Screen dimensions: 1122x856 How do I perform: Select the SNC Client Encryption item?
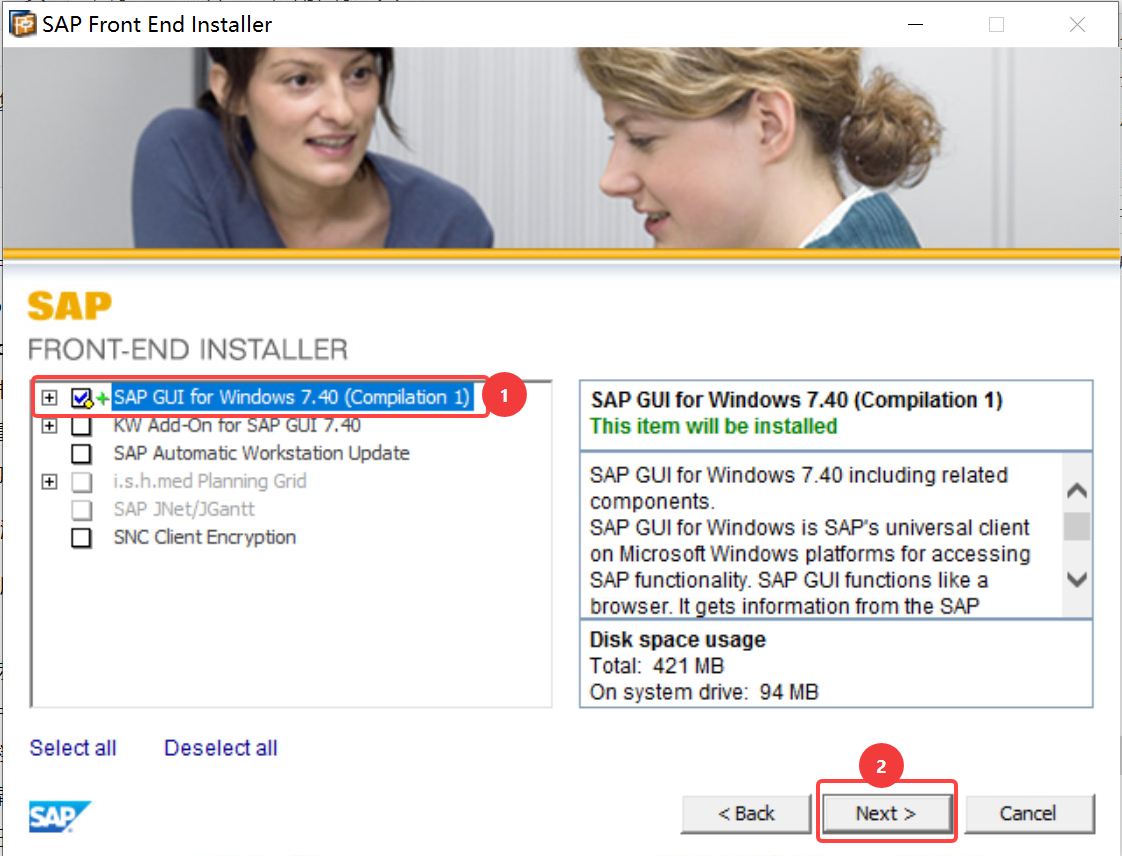(x=205, y=537)
